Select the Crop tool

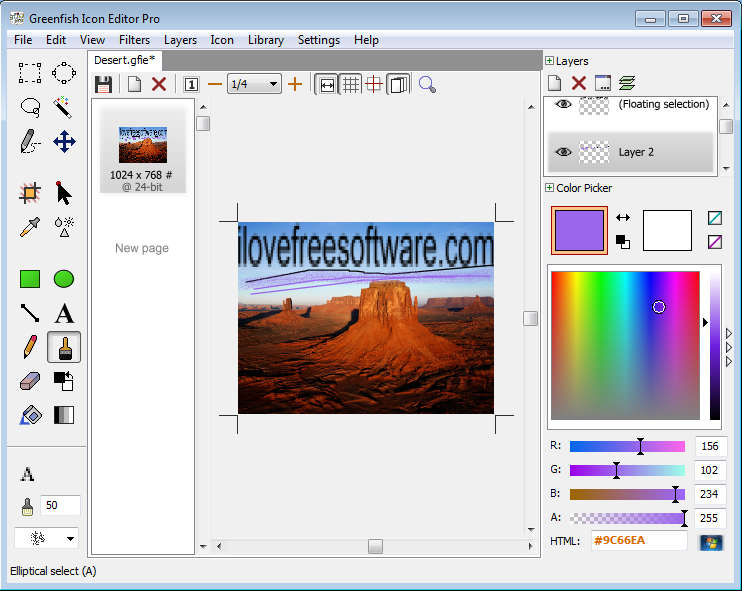(x=30, y=193)
